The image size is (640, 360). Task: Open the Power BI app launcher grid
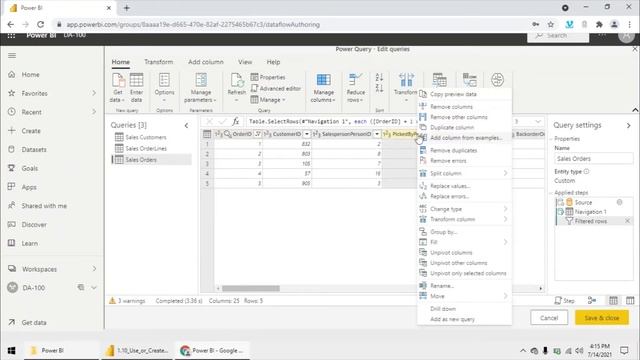[11, 36]
